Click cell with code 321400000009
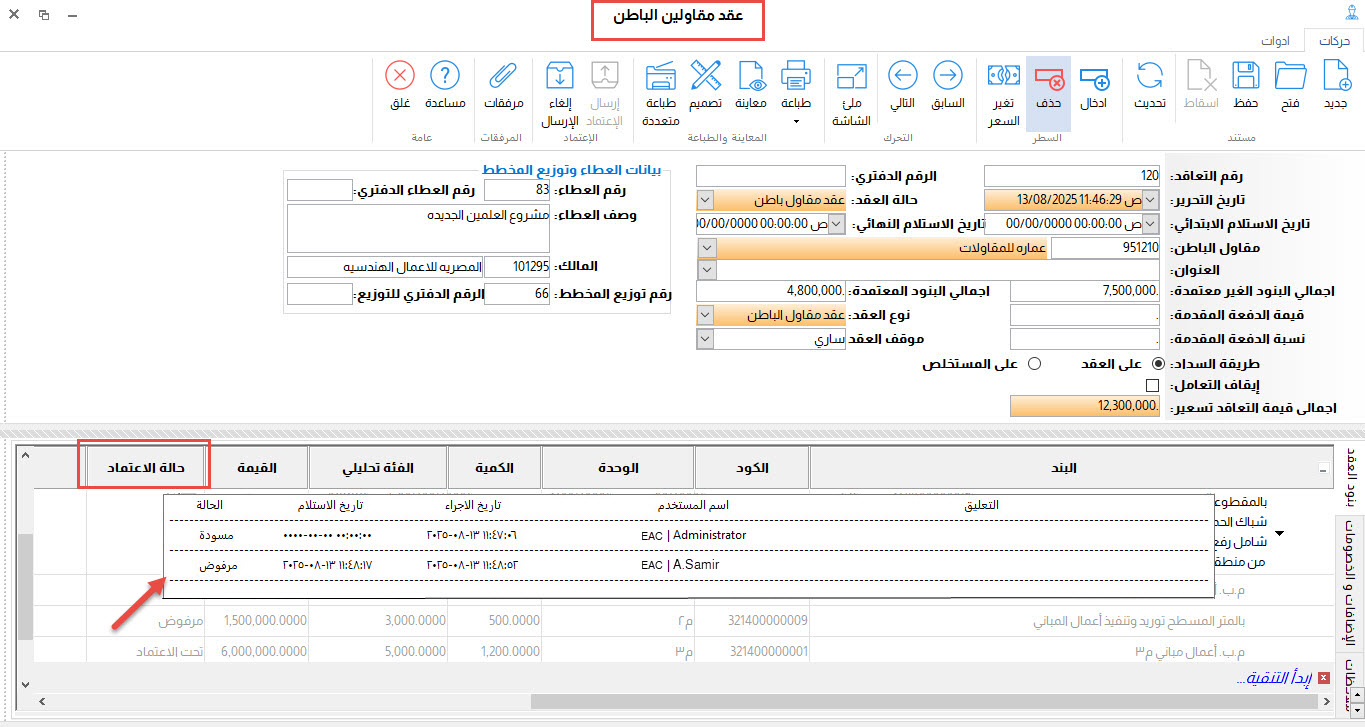The width and height of the screenshot is (1365, 727). (752, 620)
